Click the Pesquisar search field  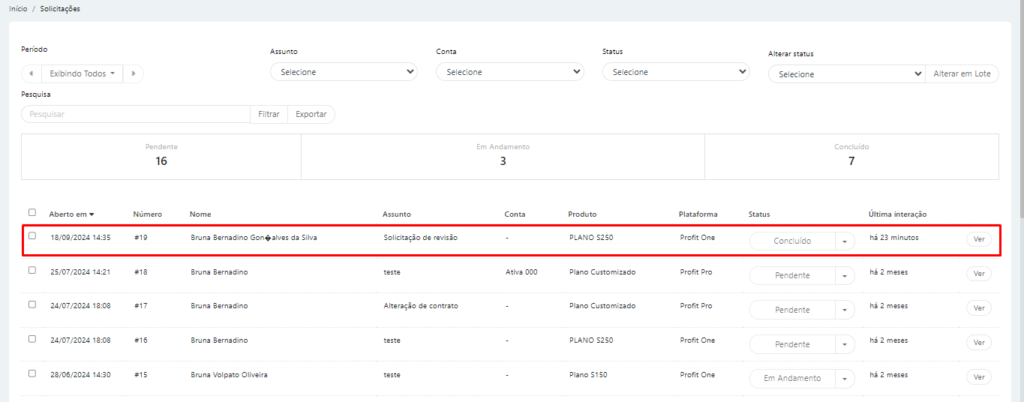click(x=135, y=114)
